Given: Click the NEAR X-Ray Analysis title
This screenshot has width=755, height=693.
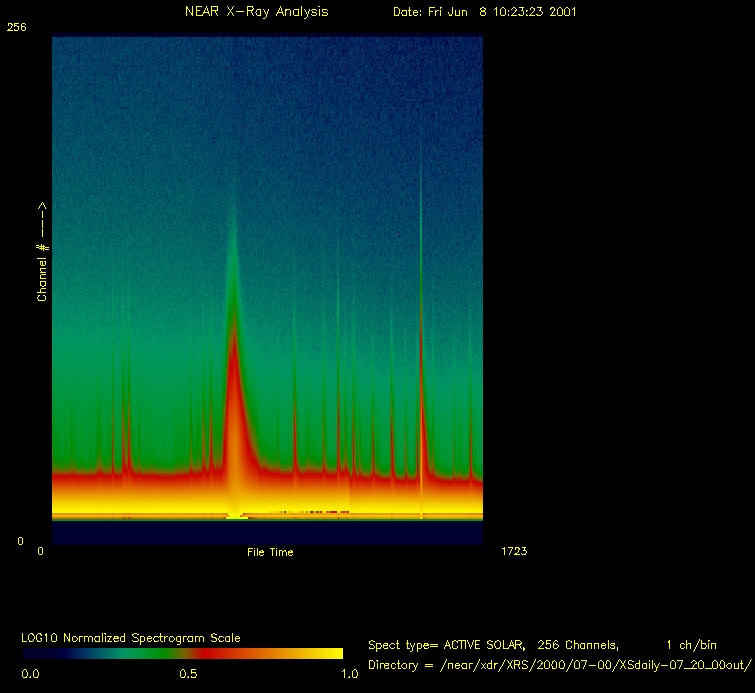Looking at the screenshot, I should [x=256, y=12].
